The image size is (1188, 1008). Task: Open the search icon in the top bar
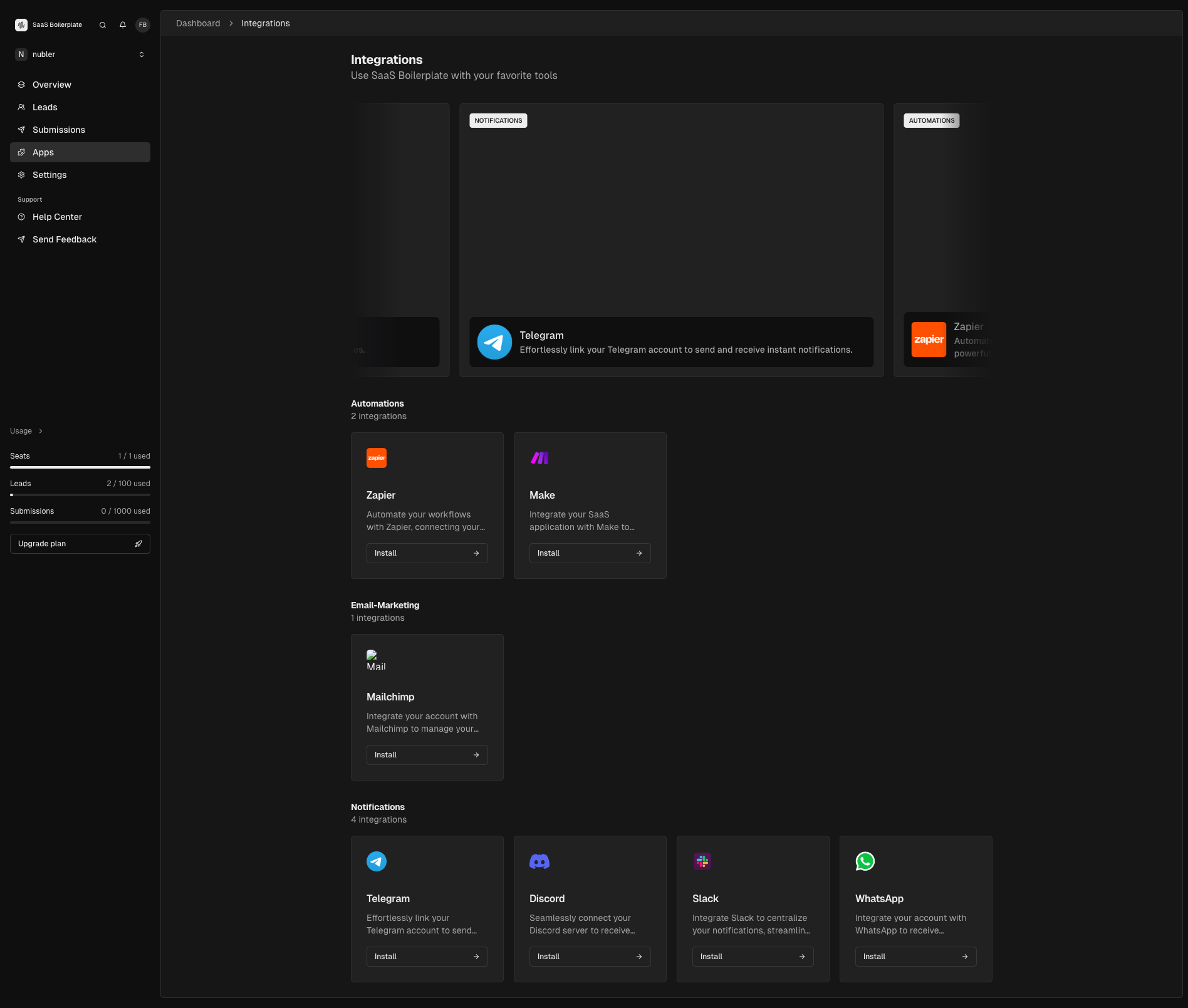point(102,25)
